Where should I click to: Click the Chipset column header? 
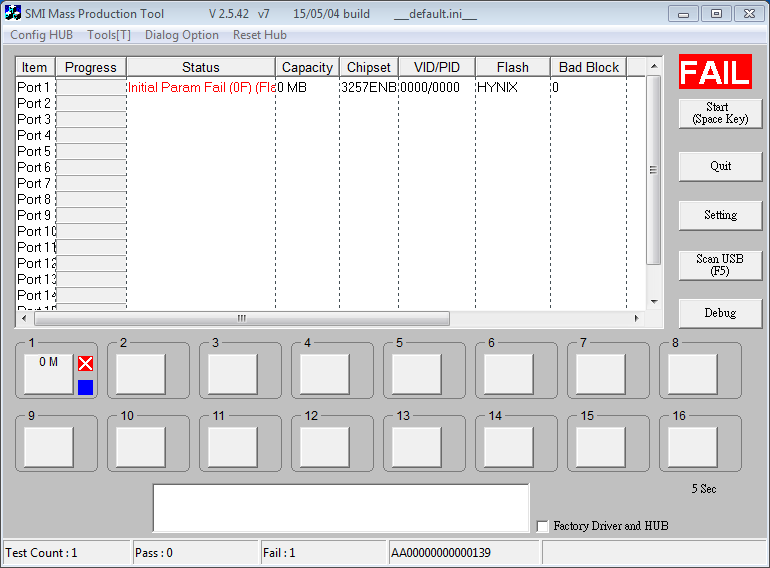click(369, 67)
